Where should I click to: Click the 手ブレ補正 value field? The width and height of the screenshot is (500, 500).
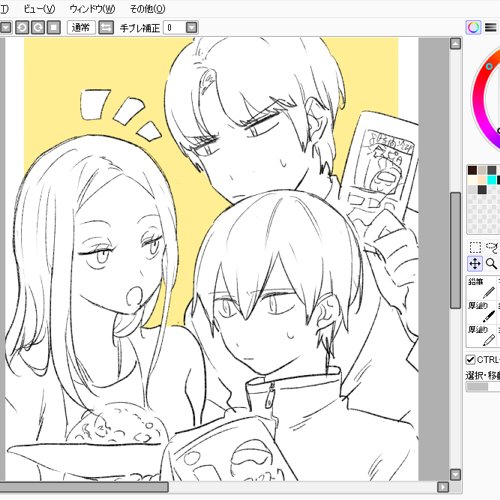point(174,28)
